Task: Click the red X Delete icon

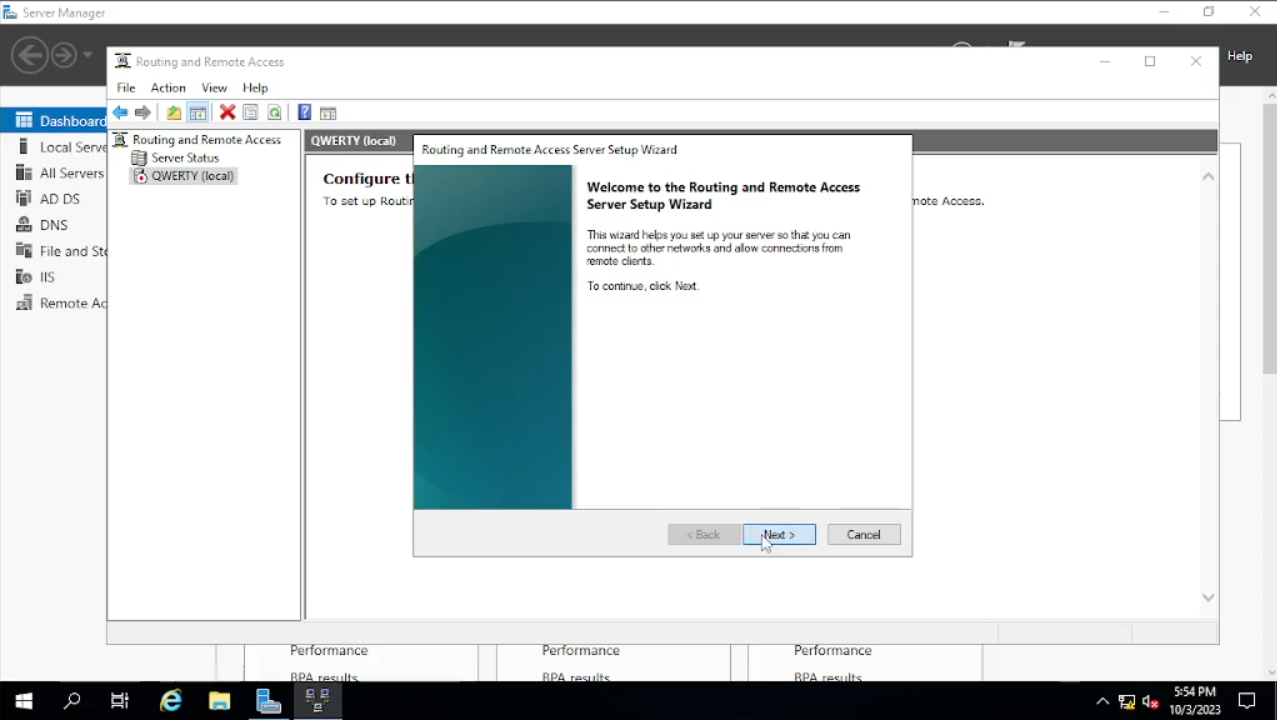Action: (227, 113)
